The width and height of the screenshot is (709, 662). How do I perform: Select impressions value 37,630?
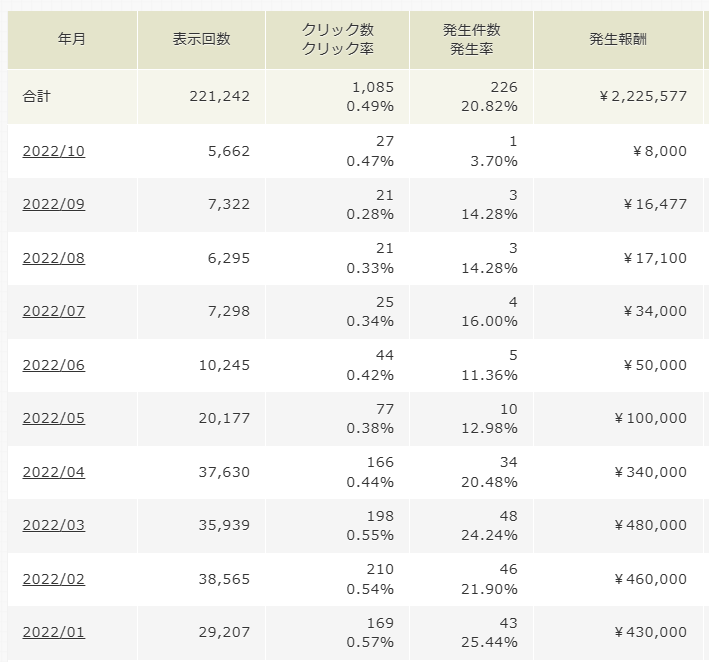click(224, 472)
